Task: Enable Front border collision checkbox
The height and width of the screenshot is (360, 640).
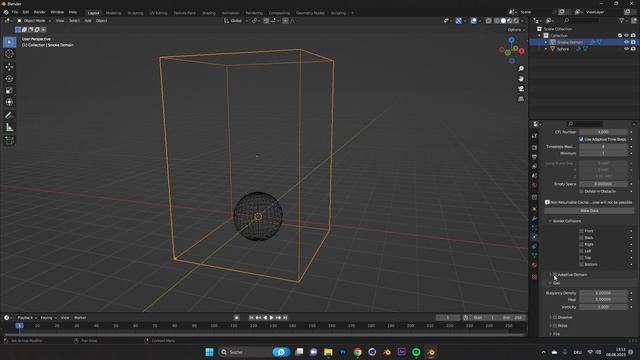Action: (581, 231)
